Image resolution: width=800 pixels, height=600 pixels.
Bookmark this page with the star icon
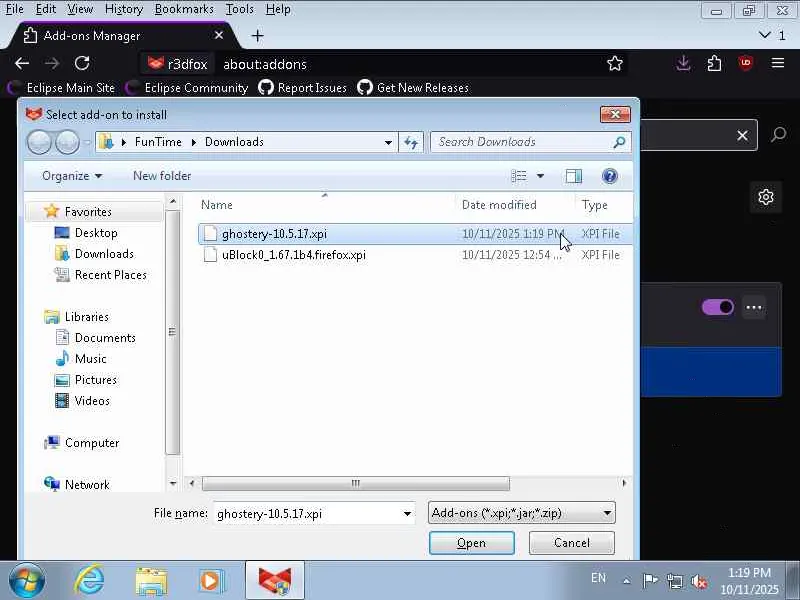pyautogui.click(x=615, y=63)
